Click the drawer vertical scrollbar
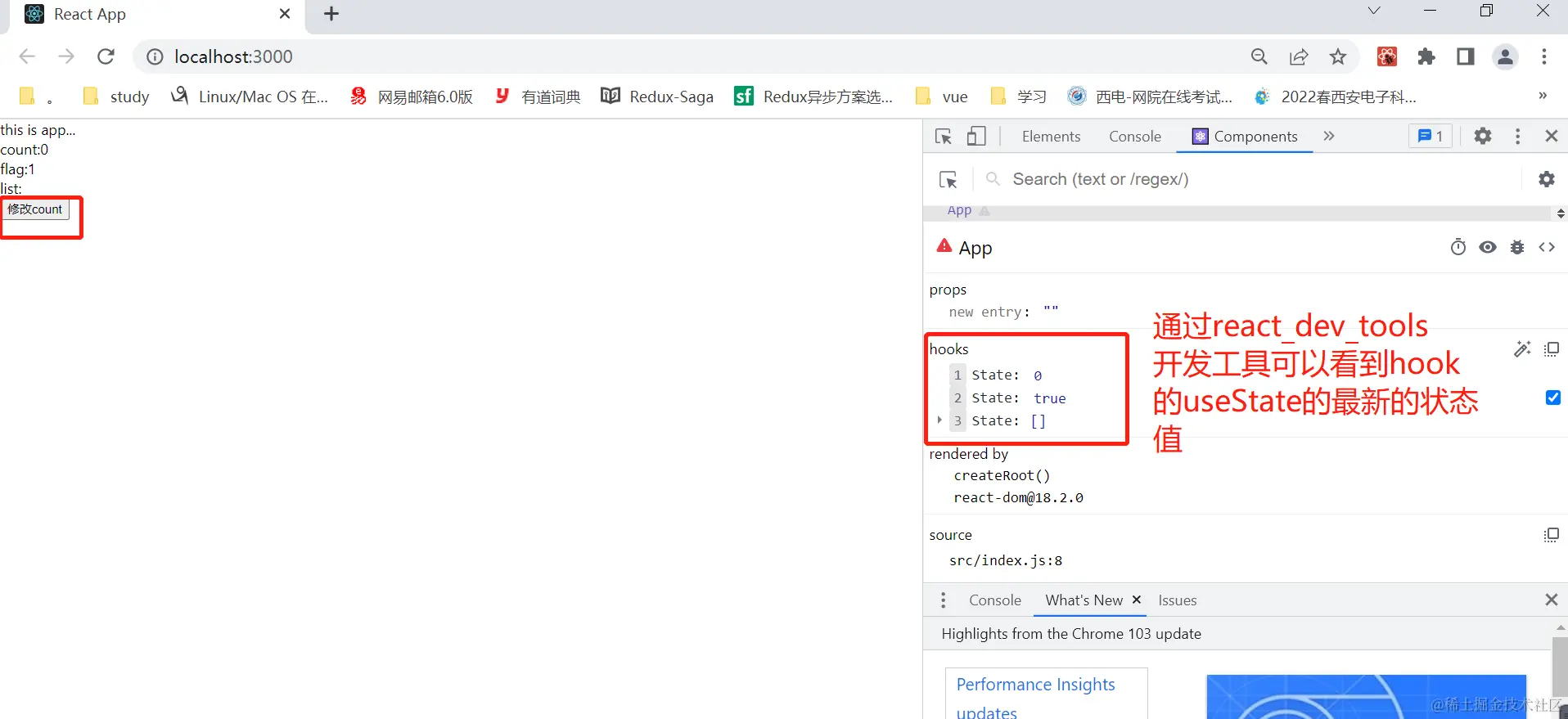This screenshot has width=1568, height=719. click(1560, 667)
